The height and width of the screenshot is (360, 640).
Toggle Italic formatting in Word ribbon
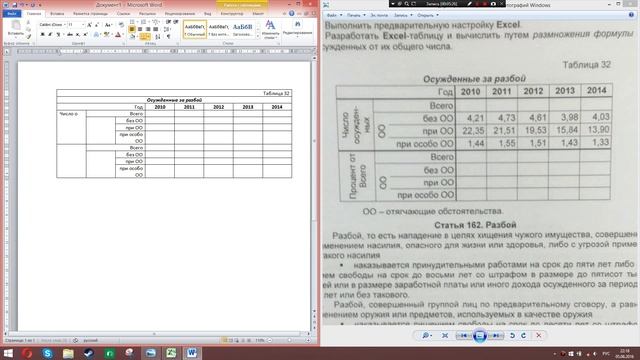(x=50, y=34)
